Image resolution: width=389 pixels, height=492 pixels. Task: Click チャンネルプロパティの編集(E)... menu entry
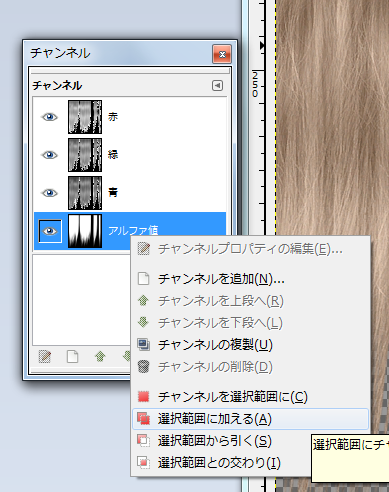pos(250,249)
